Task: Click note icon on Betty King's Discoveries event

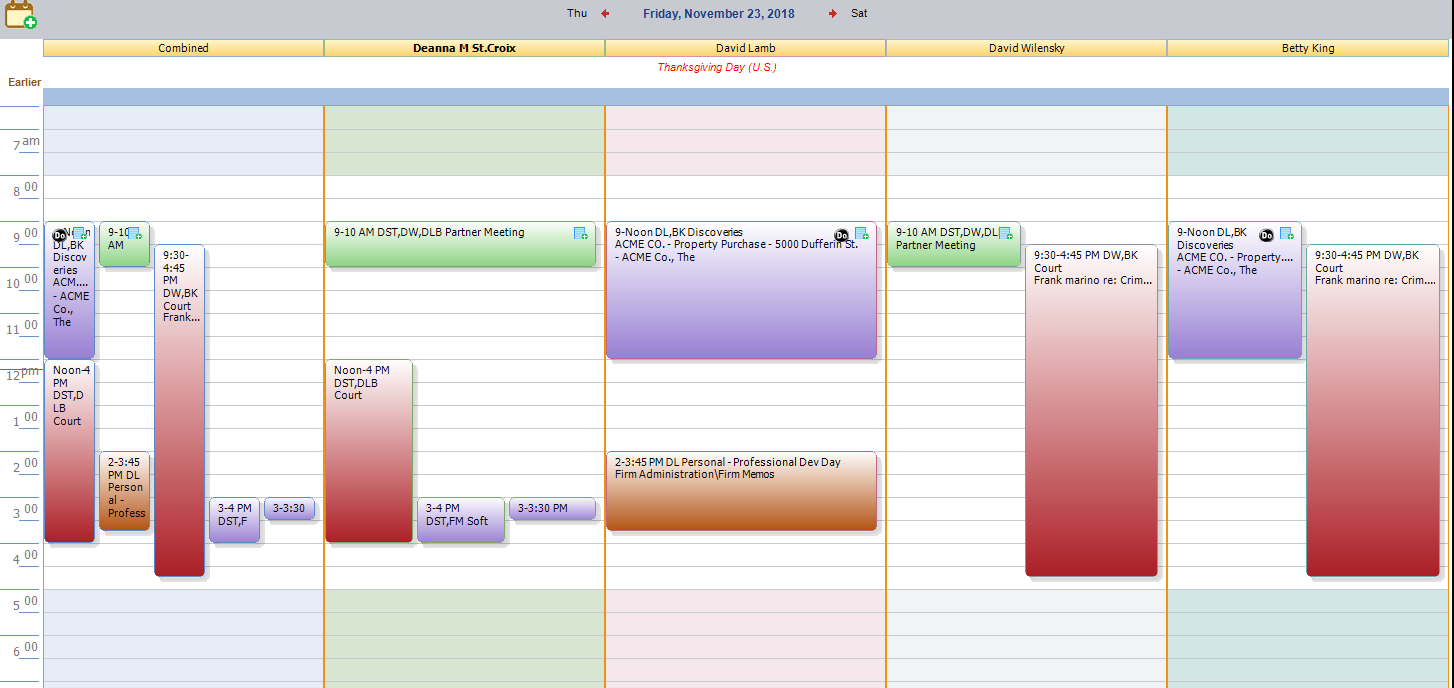Action: tap(1287, 234)
